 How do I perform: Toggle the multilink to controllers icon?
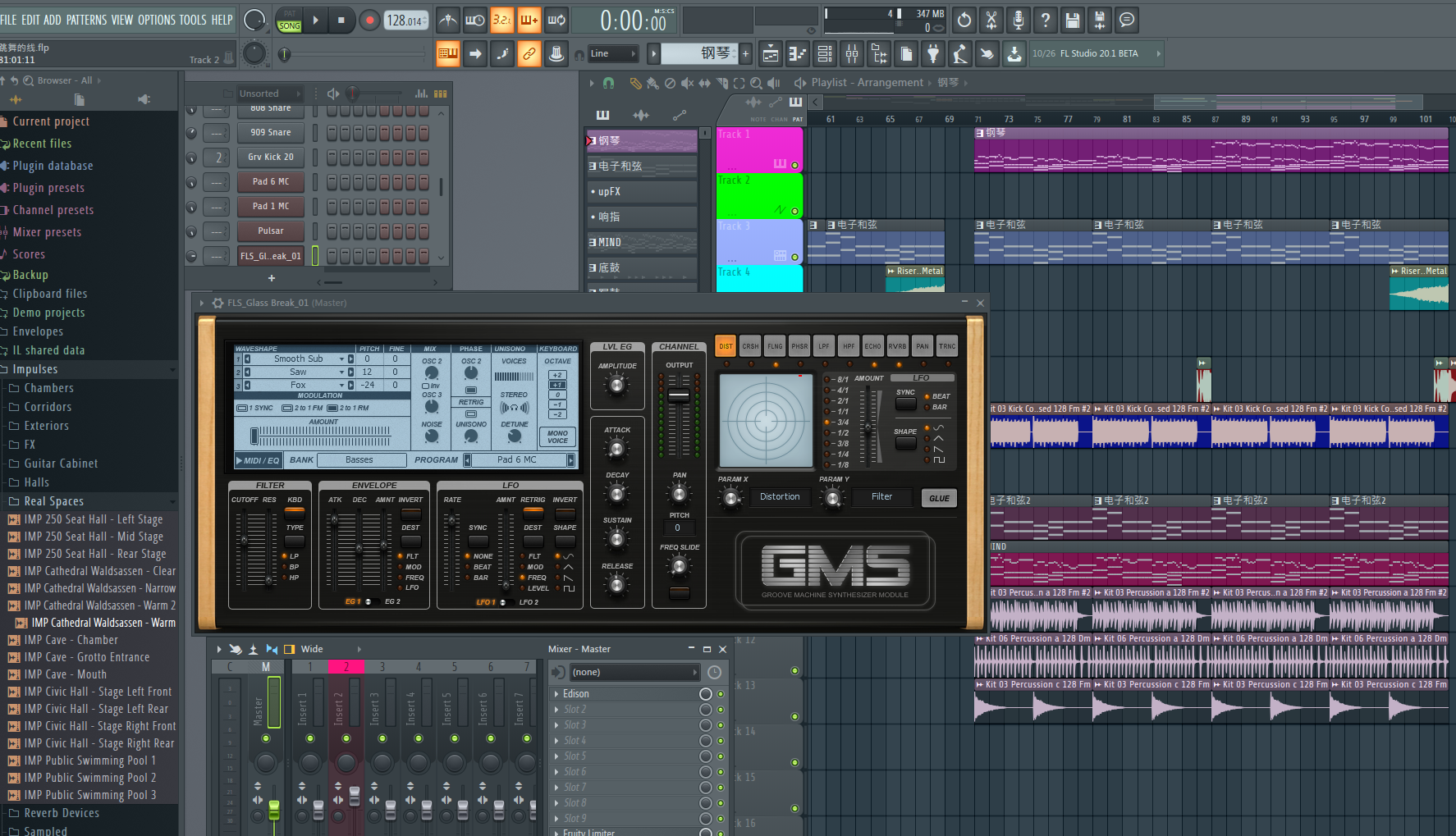coord(529,54)
